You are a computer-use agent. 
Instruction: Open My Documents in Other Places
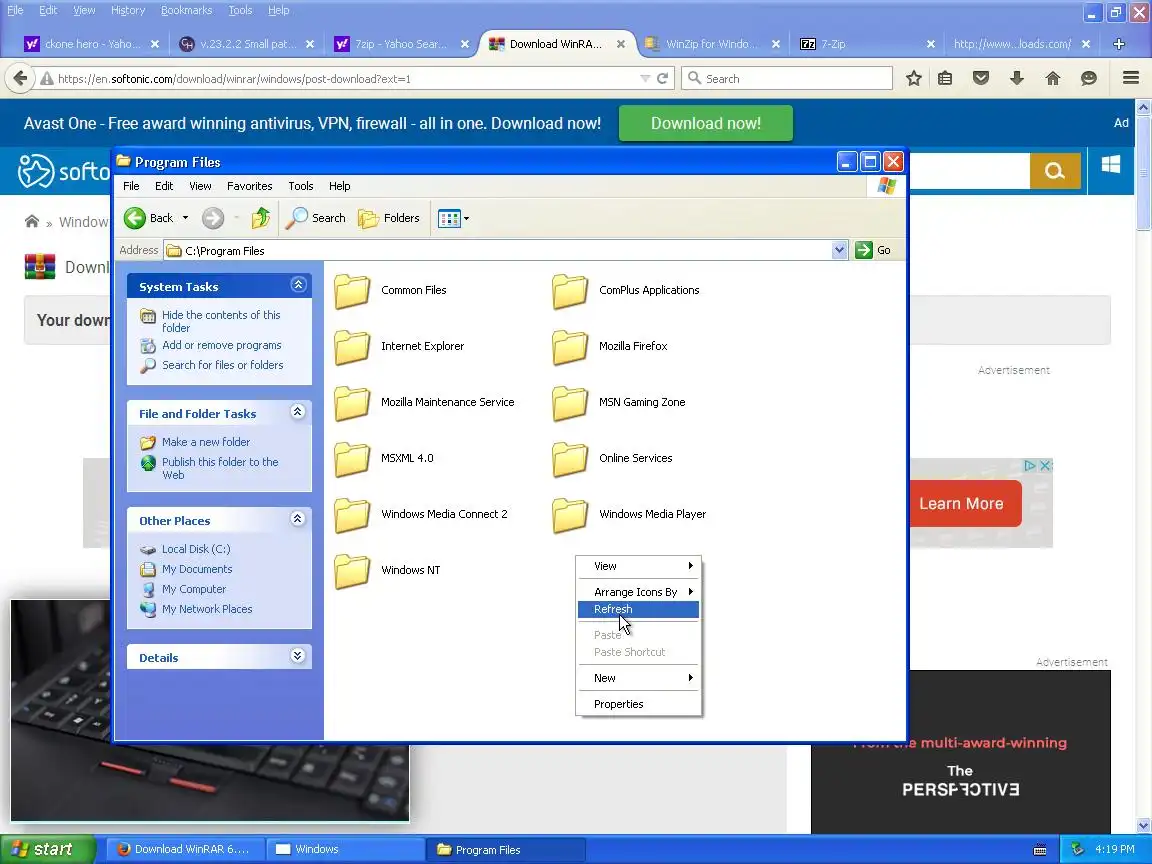pyautogui.click(x=197, y=569)
